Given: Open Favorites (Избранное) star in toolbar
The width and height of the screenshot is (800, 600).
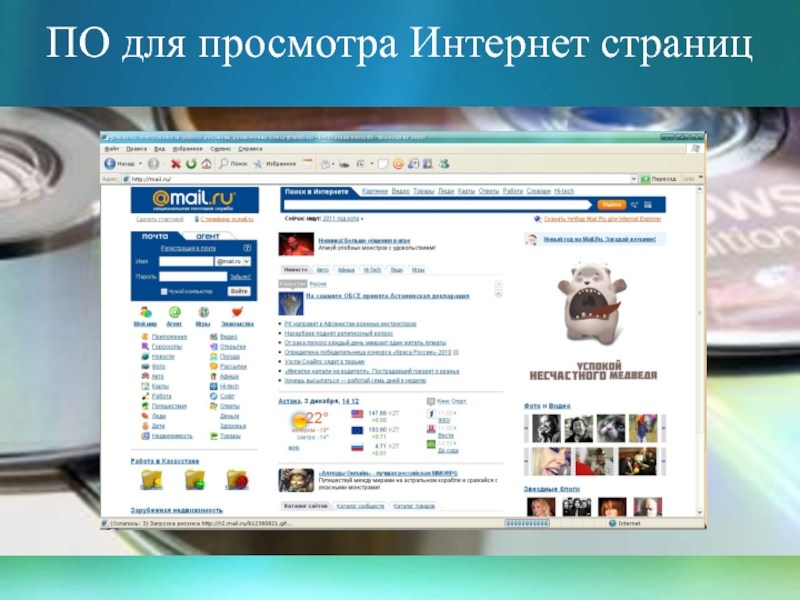Looking at the screenshot, I should (x=259, y=163).
